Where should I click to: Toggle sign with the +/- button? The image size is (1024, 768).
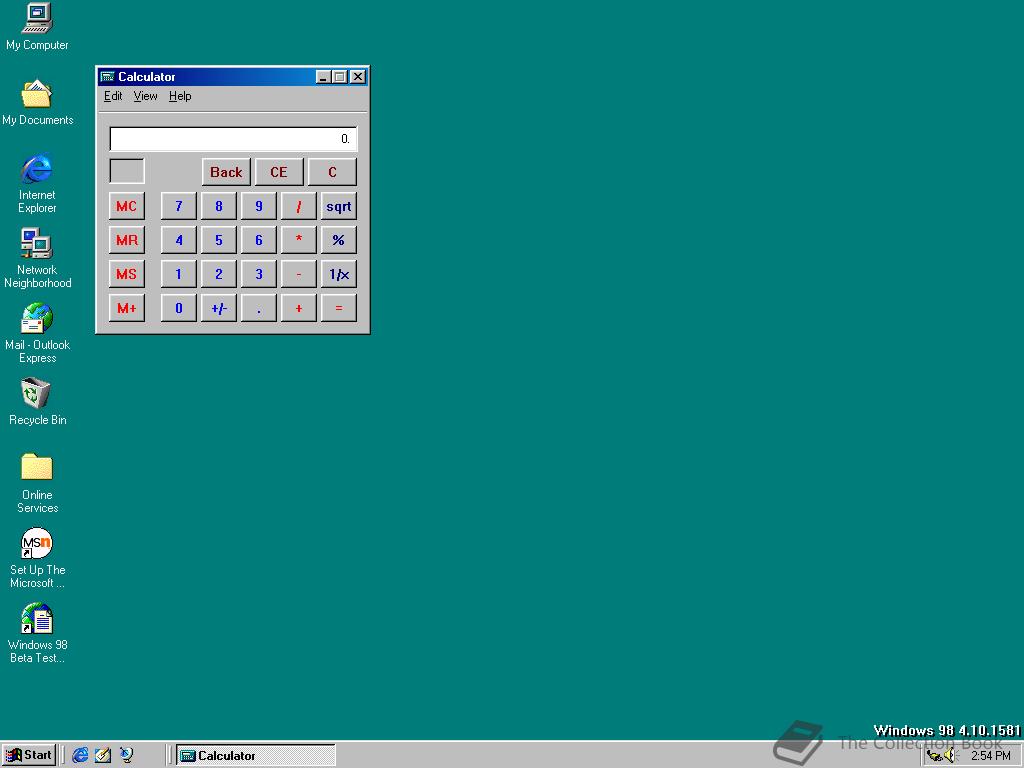point(219,308)
